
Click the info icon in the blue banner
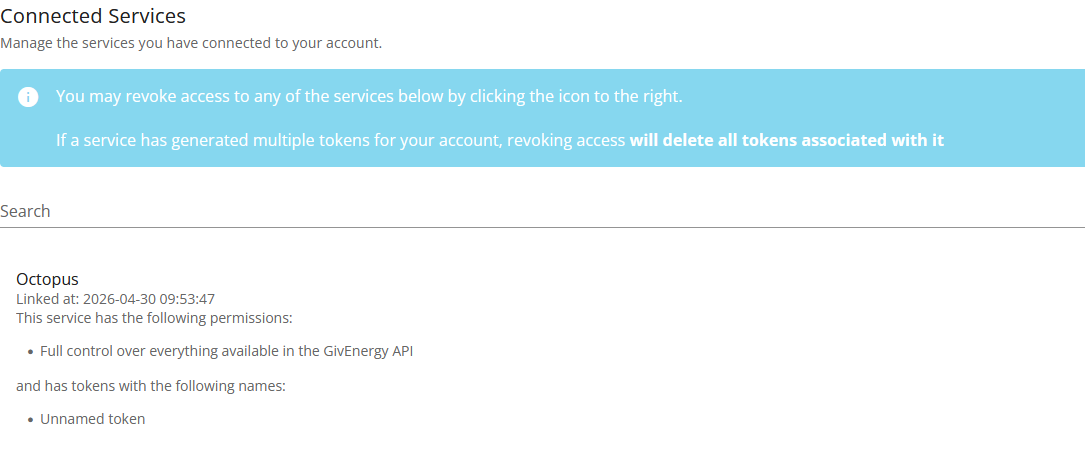28,97
